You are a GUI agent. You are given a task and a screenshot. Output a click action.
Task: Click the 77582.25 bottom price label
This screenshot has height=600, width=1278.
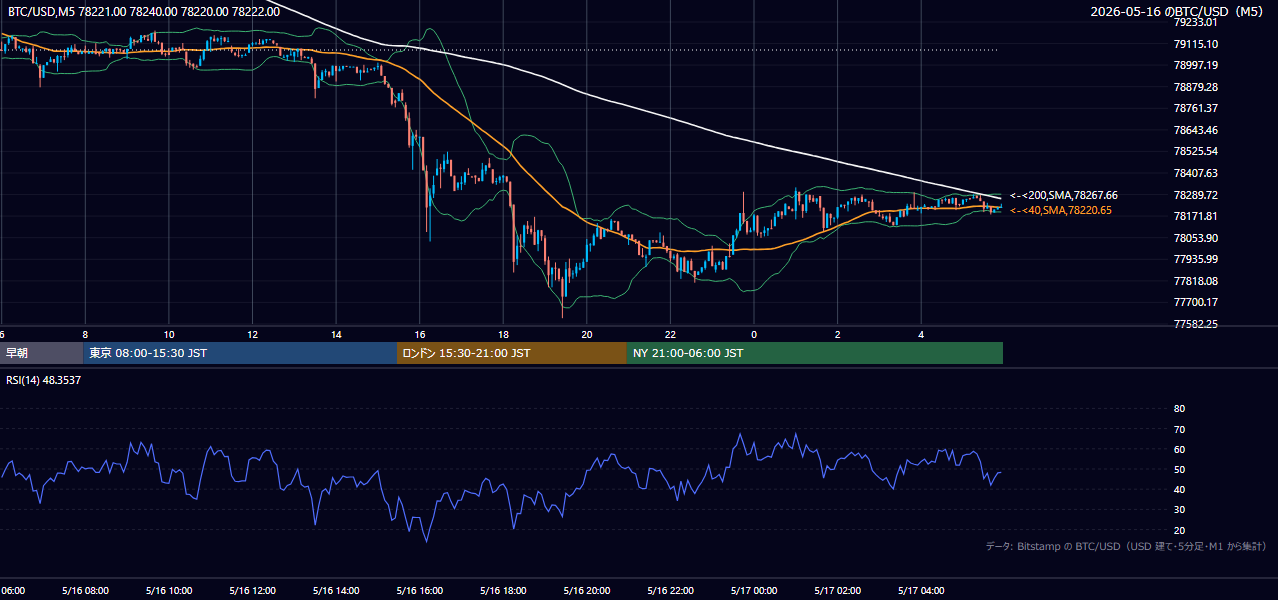tap(1195, 324)
